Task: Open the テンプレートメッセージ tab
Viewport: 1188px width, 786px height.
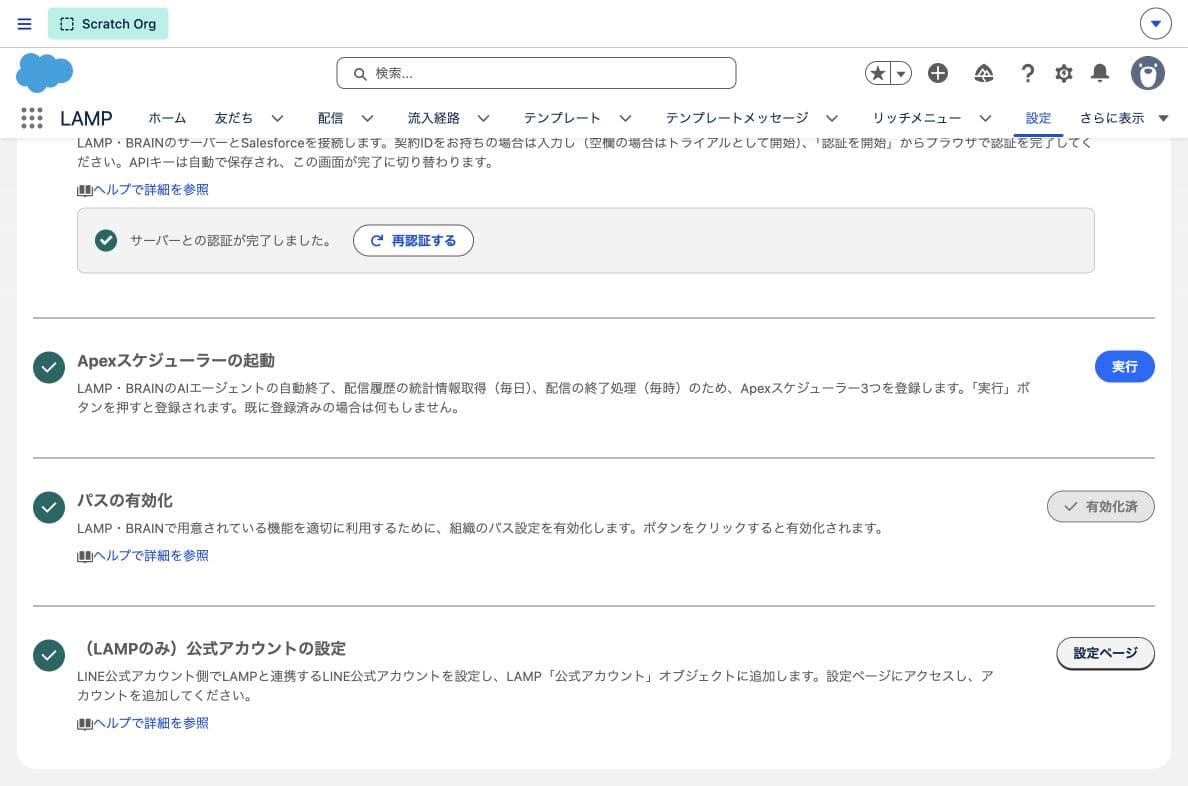Action: coord(736,118)
